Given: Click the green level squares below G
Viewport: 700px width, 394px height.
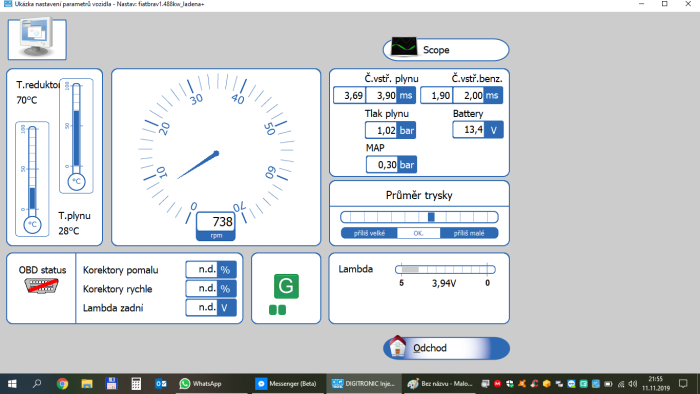Looking at the screenshot, I should coord(277,310).
